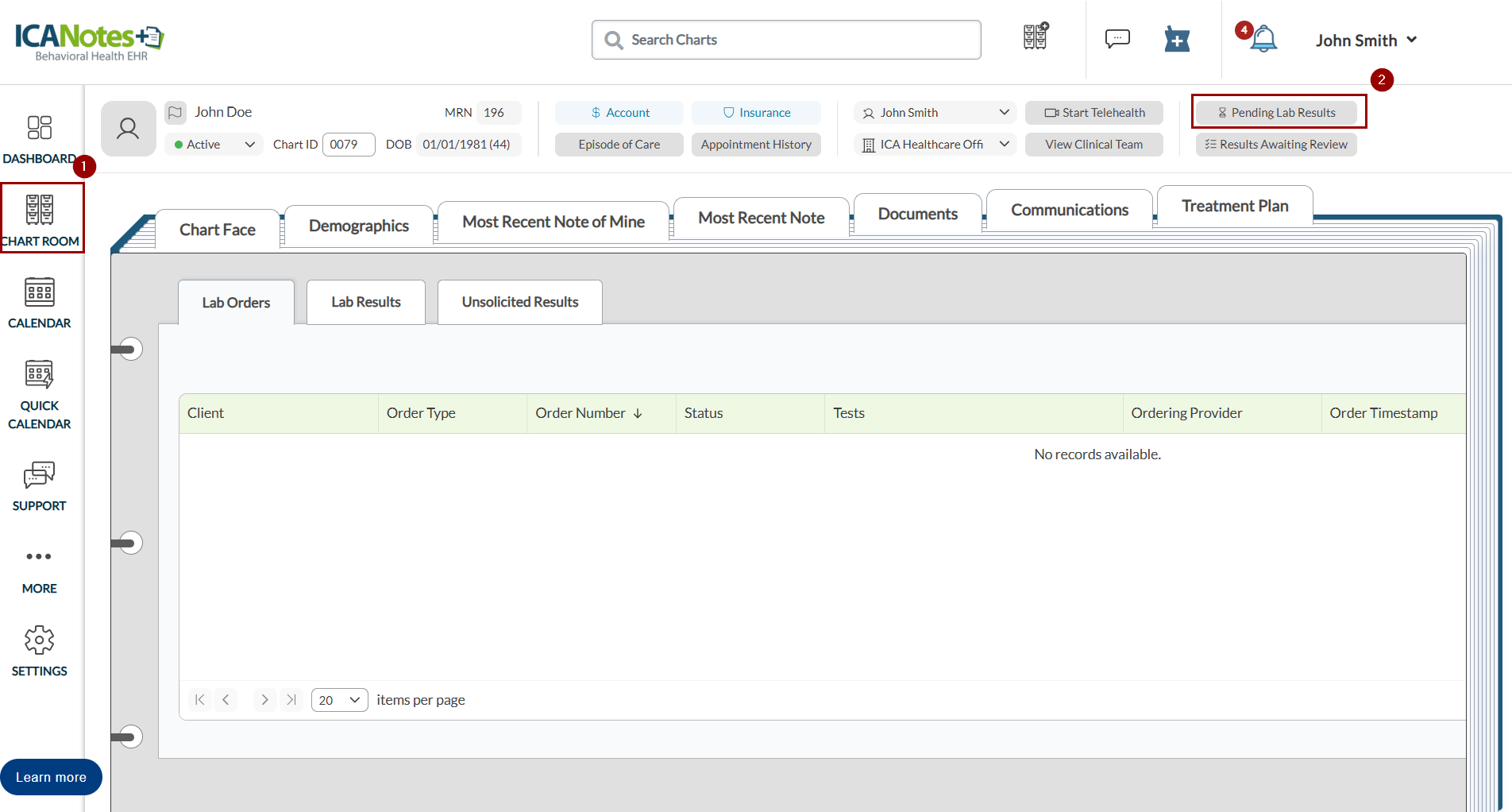Select the Lab Results sub-tab
Image resolution: width=1512 pixels, height=812 pixels.
tap(366, 302)
